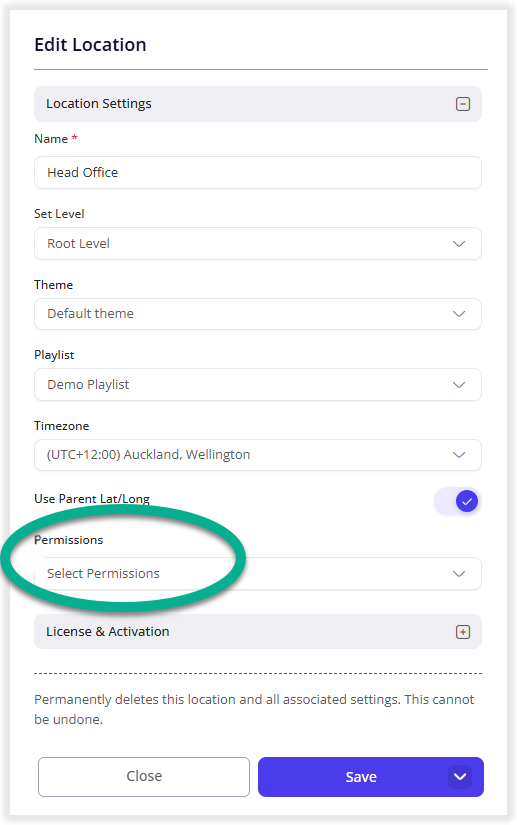The height and width of the screenshot is (825, 517).
Task: Click the chevron arrow in Theme field
Action: 459,314
